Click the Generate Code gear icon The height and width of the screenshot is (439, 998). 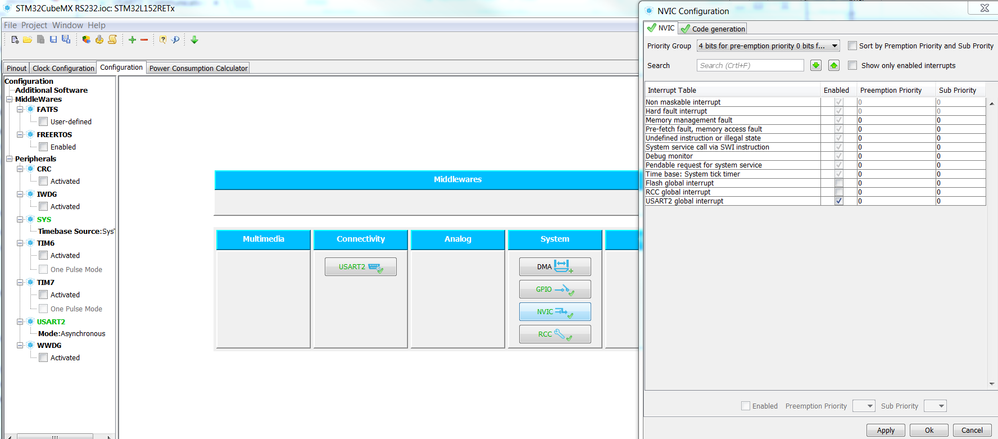pos(99,39)
